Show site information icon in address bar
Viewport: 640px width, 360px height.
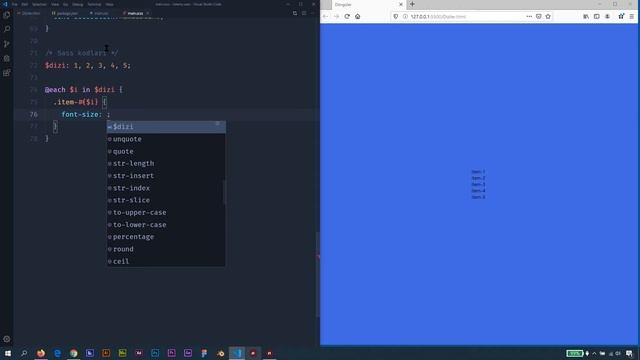click(x=405, y=16)
